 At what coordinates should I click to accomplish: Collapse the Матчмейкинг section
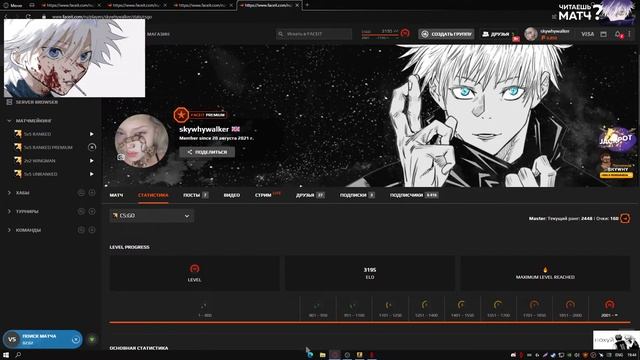tap(9, 121)
